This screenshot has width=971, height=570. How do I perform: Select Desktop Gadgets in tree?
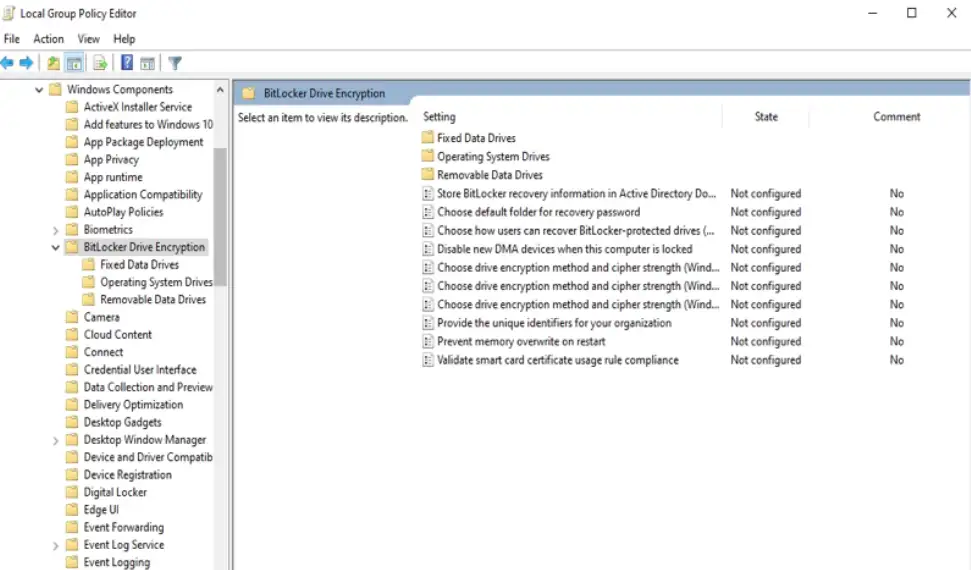(123, 422)
